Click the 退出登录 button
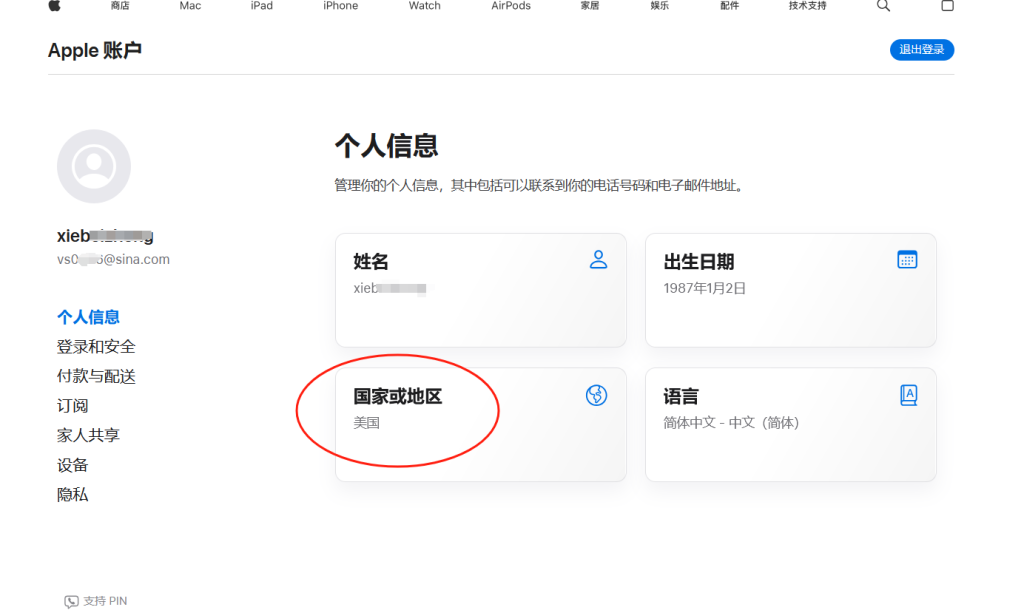 (921, 50)
